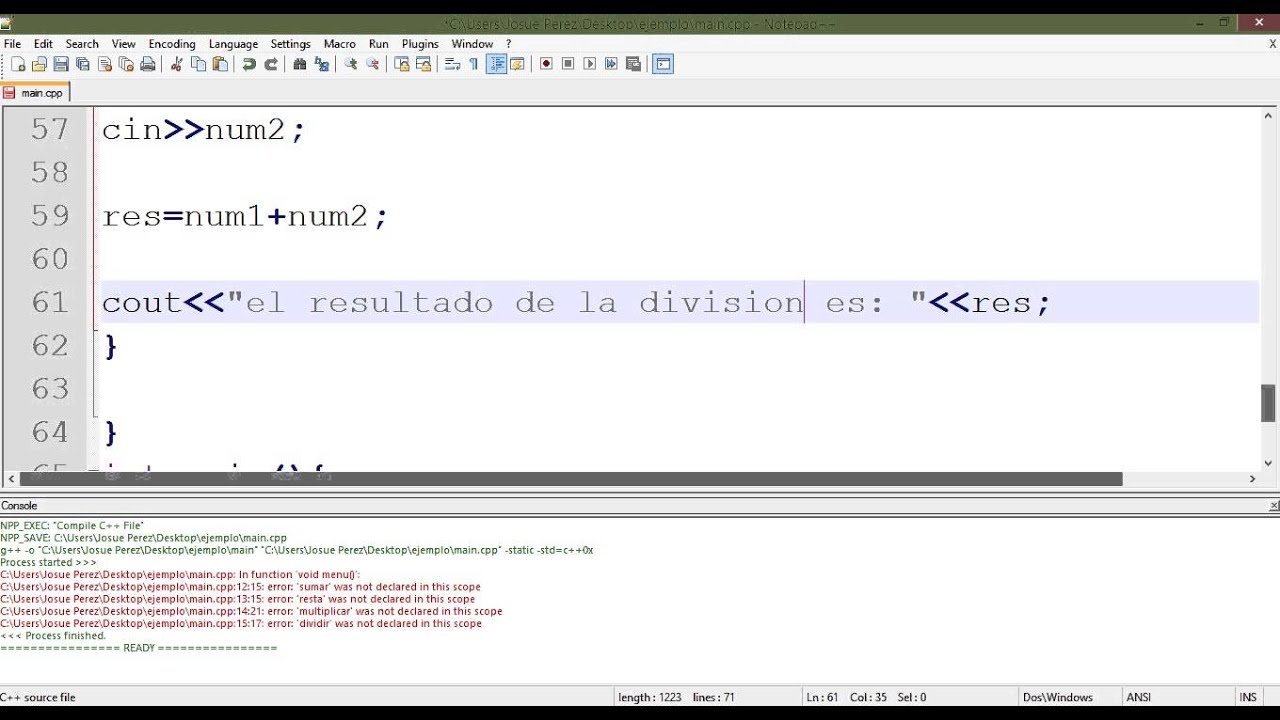This screenshot has width=1280, height=720.
Task: Click the Redo arrow icon
Action: pos(271,64)
